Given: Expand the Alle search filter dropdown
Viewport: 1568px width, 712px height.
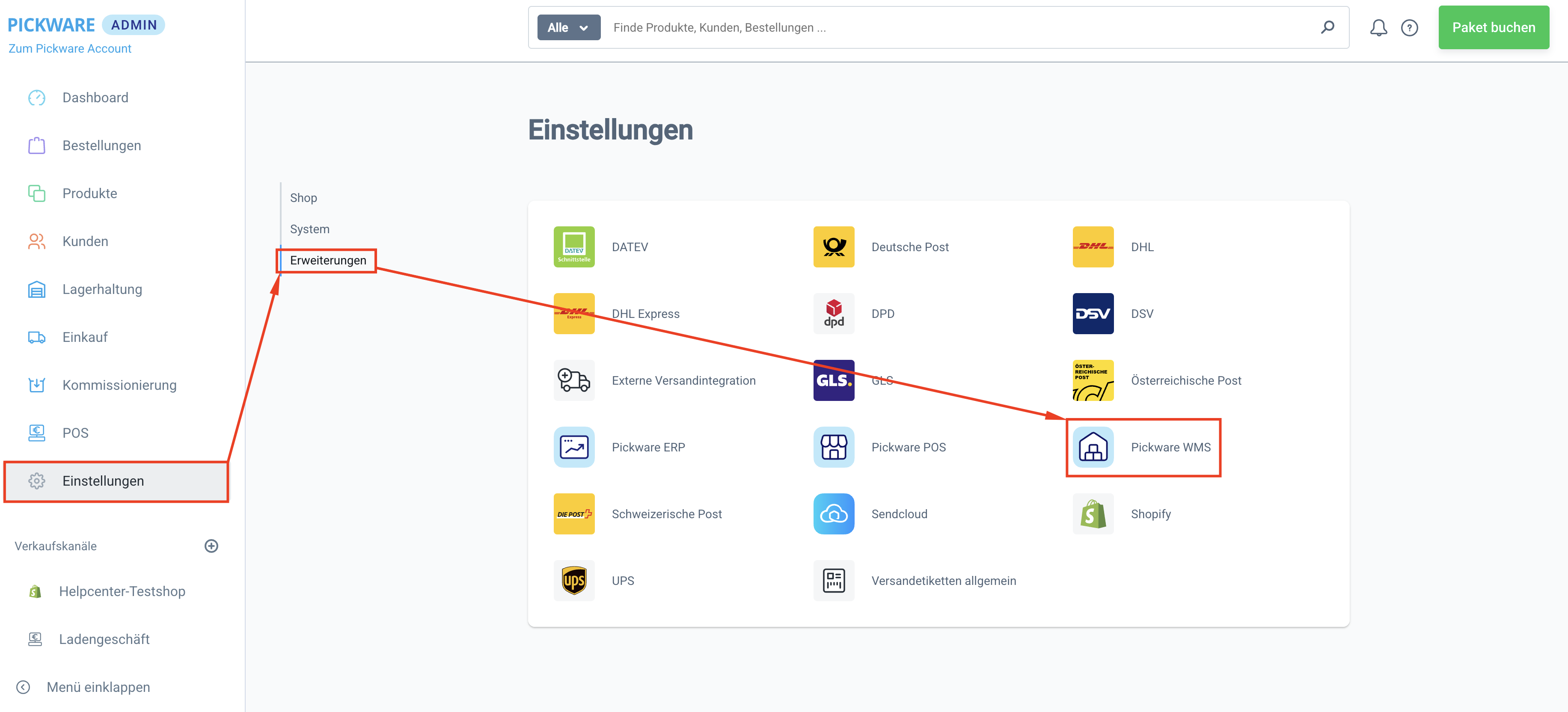Looking at the screenshot, I should 568,27.
